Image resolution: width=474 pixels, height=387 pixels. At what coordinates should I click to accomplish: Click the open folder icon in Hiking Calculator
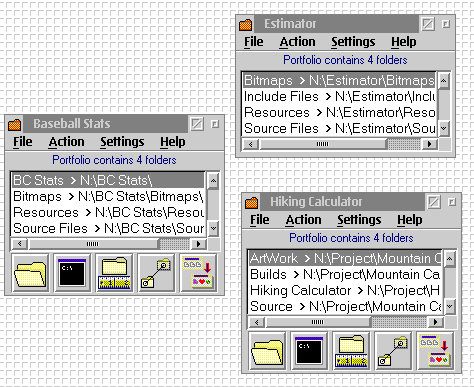[x=267, y=351]
